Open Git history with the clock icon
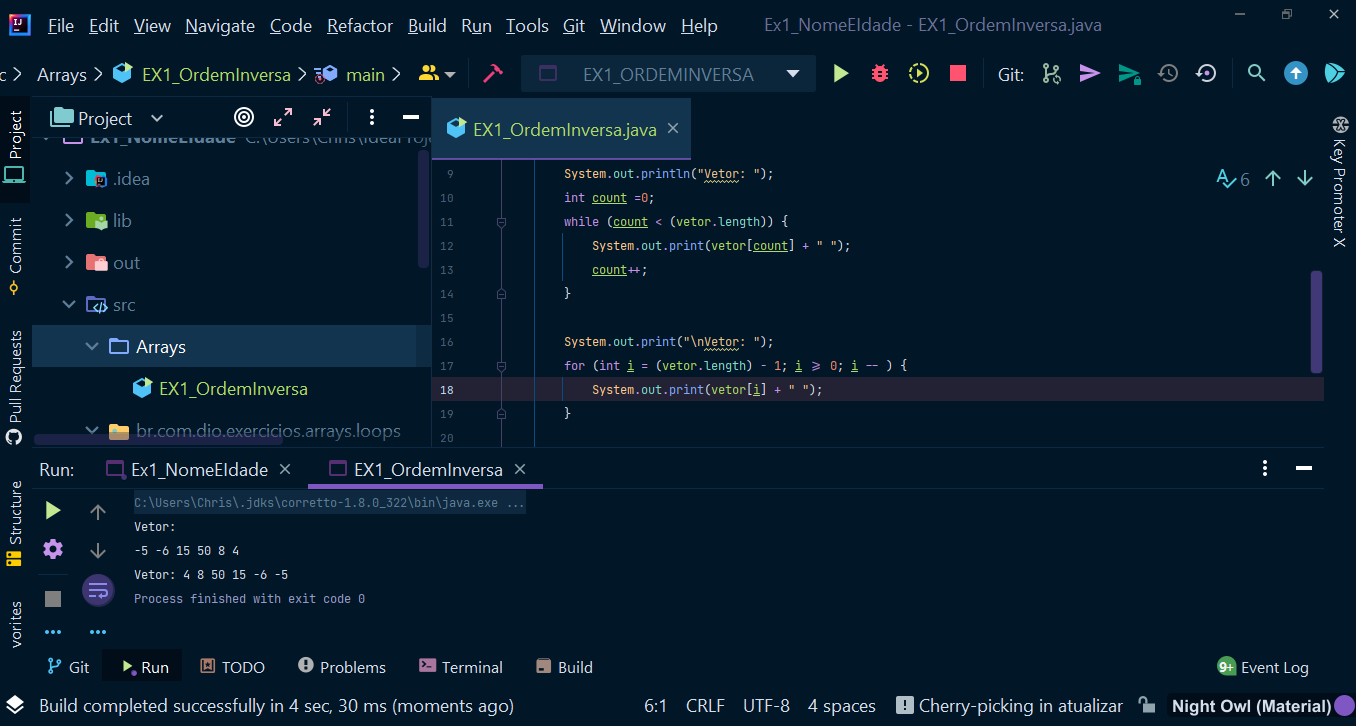The height and width of the screenshot is (726, 1356). [x=1168, y=73]
